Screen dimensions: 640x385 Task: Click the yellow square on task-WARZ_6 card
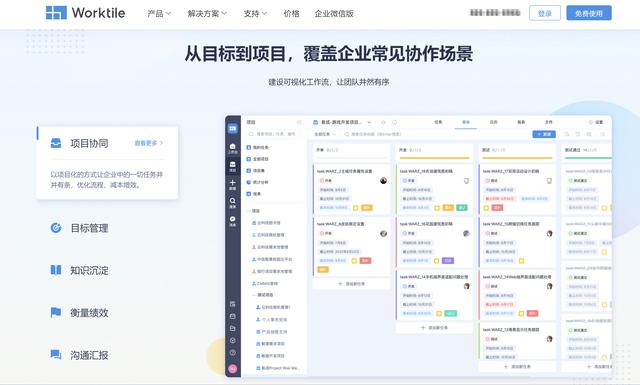click(354, 260)
